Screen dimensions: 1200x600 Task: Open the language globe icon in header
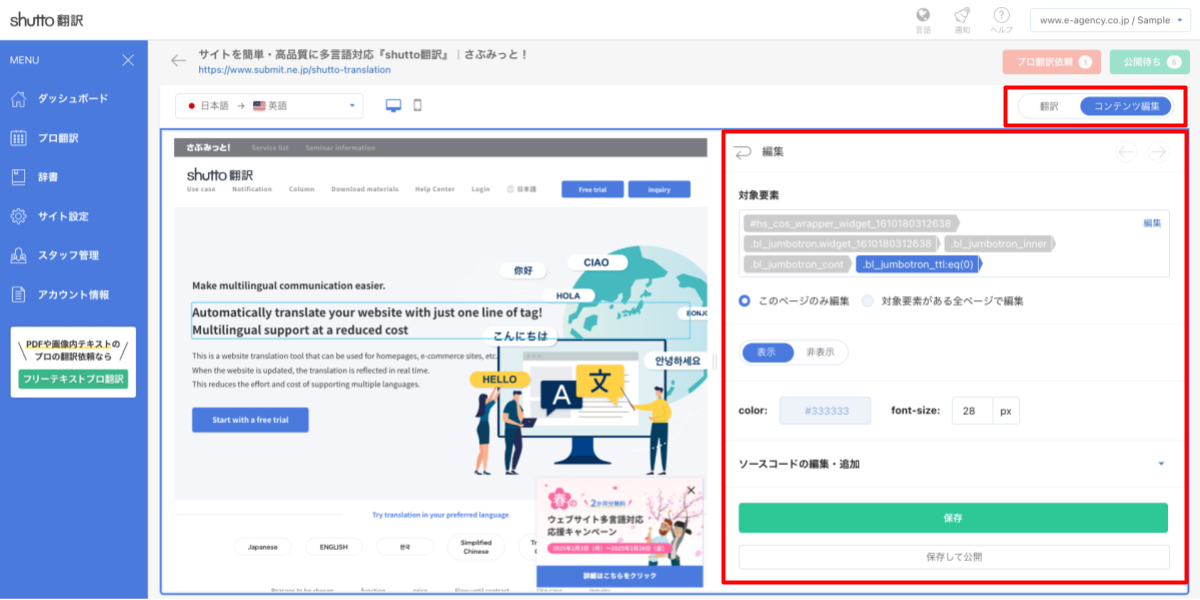tap(923, 15)
